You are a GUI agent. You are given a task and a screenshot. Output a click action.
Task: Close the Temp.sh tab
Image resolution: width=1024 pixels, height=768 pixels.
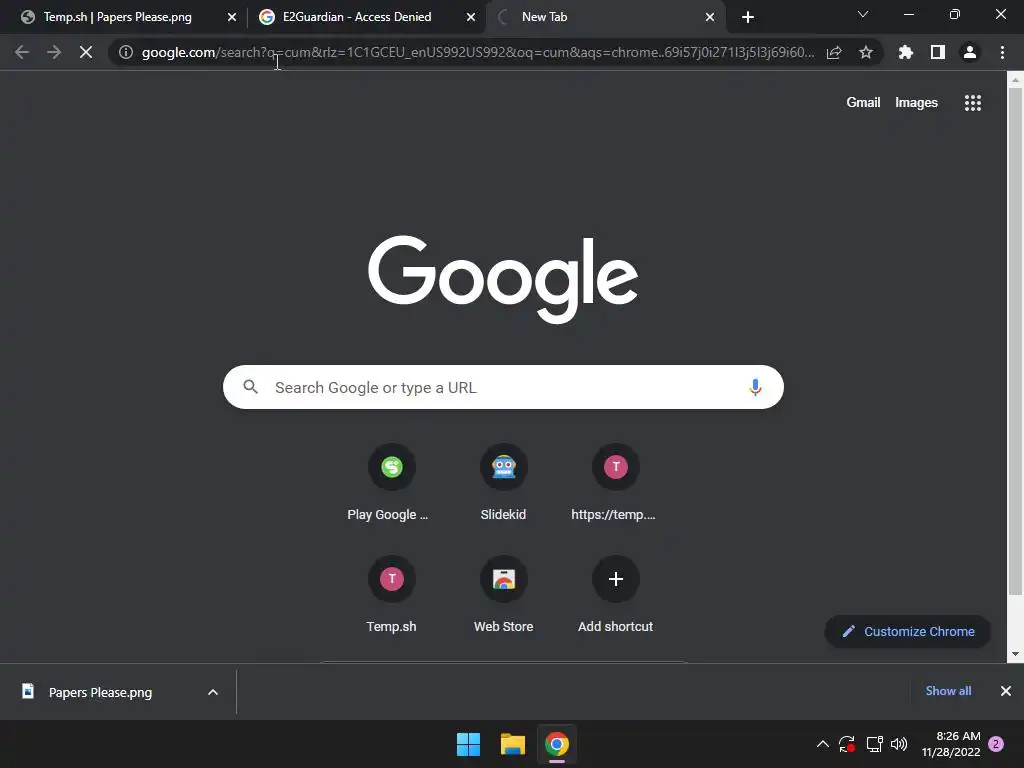[232, 18]
